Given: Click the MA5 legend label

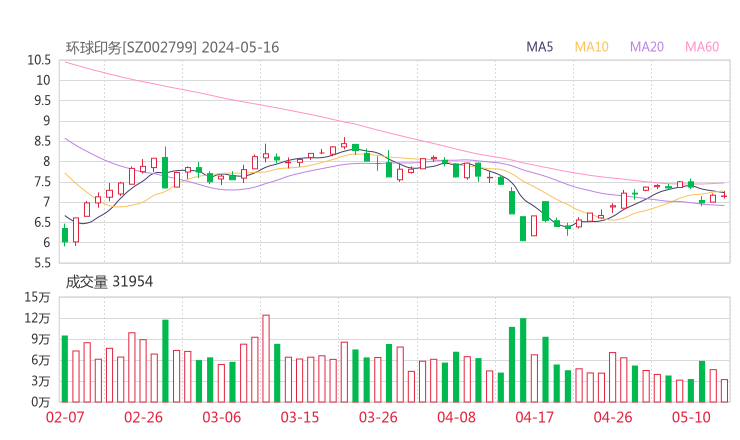Looking at the screenshot, I should tap(539, 47).
